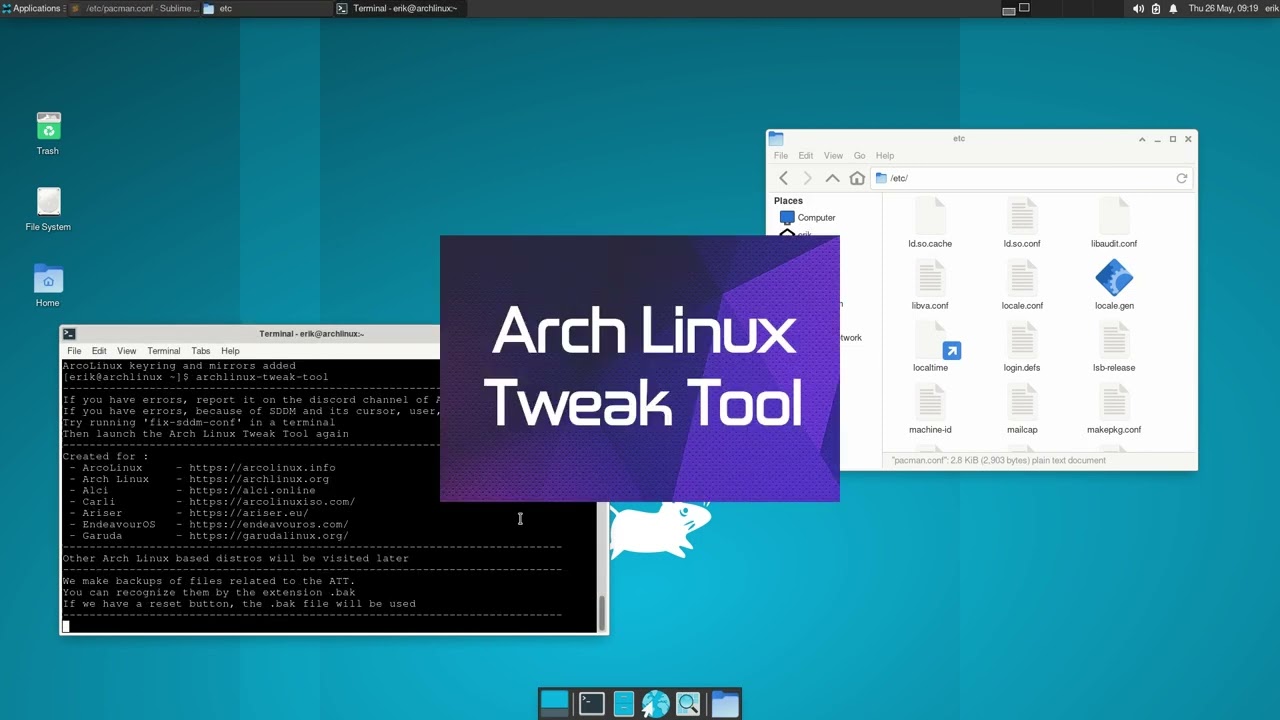Open the Home folder desktop icon
Image resolution: width=1280 pixels, height=720 pixels.
click(48, 286)
